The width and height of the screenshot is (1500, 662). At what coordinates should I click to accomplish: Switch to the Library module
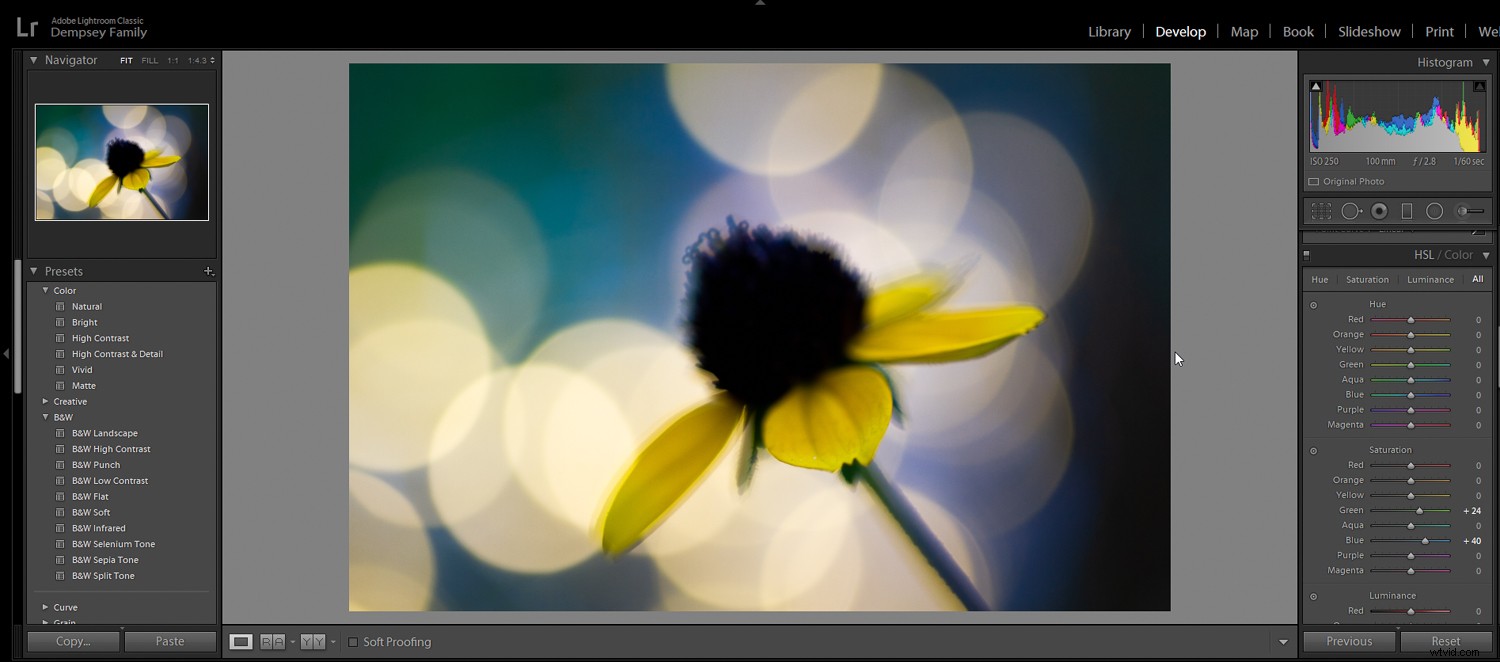1109,31
